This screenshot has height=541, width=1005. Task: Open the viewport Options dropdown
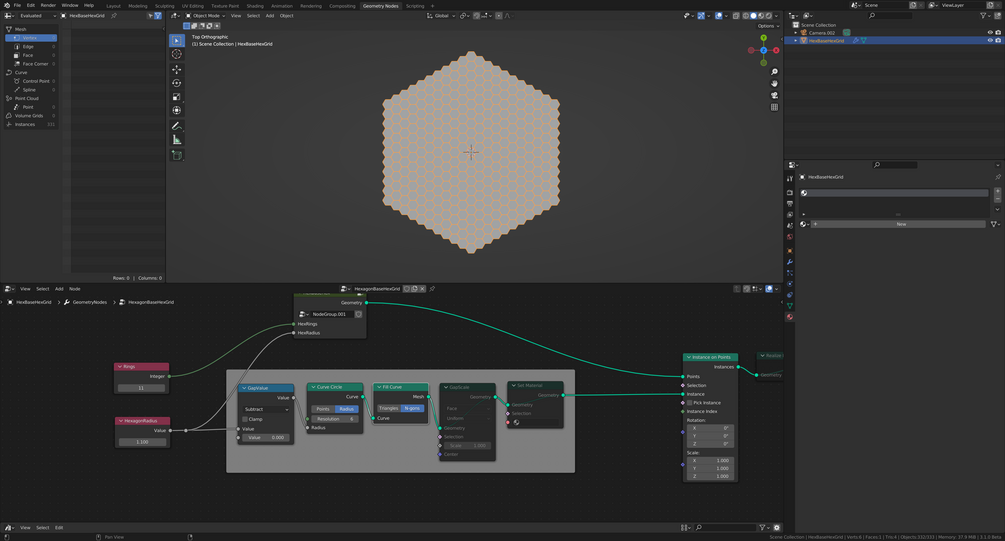pyautogui.click(x=768, y=26)
